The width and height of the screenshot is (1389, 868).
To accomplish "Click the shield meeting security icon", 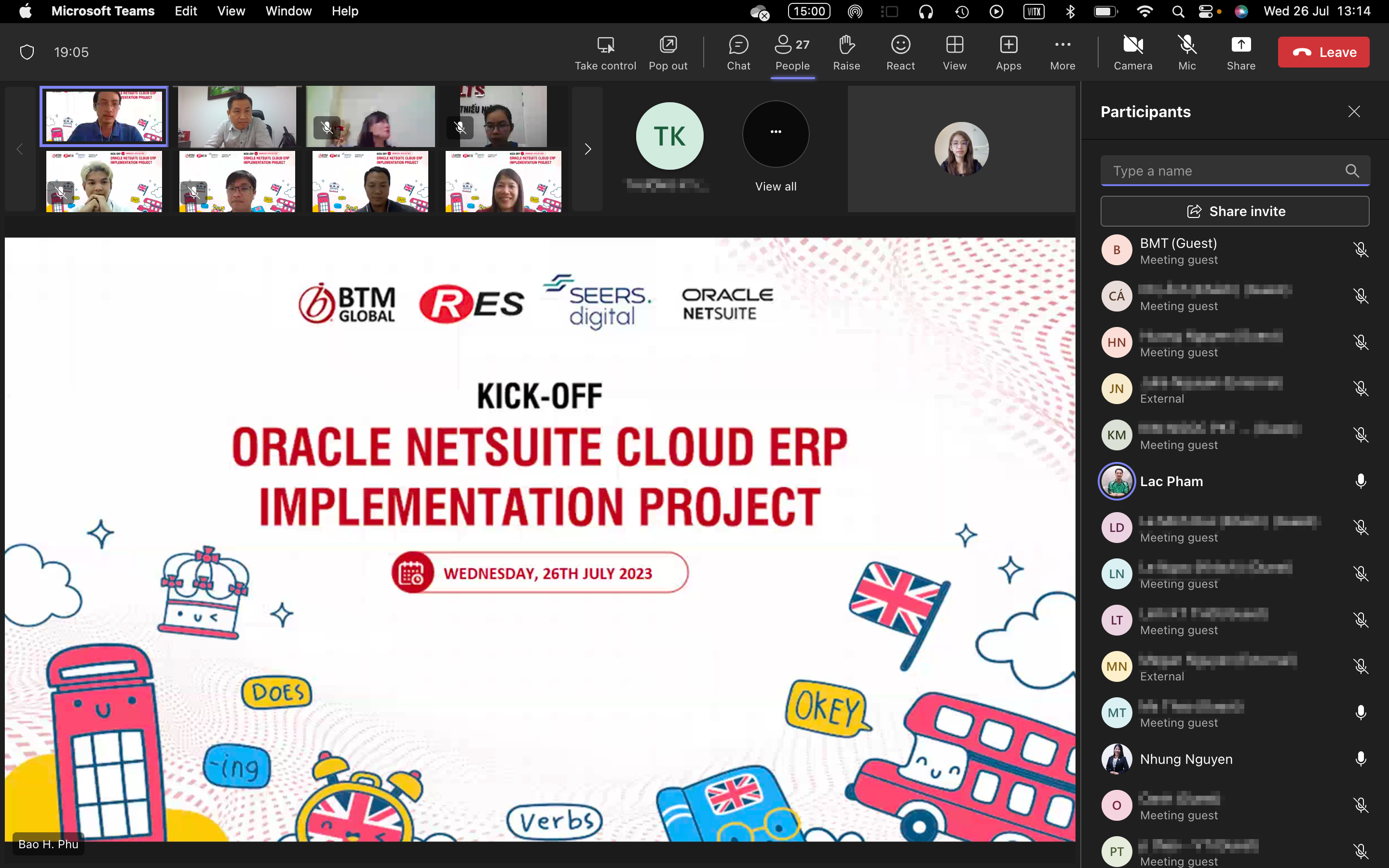I will pyautogui.click(x=27, y=52).
